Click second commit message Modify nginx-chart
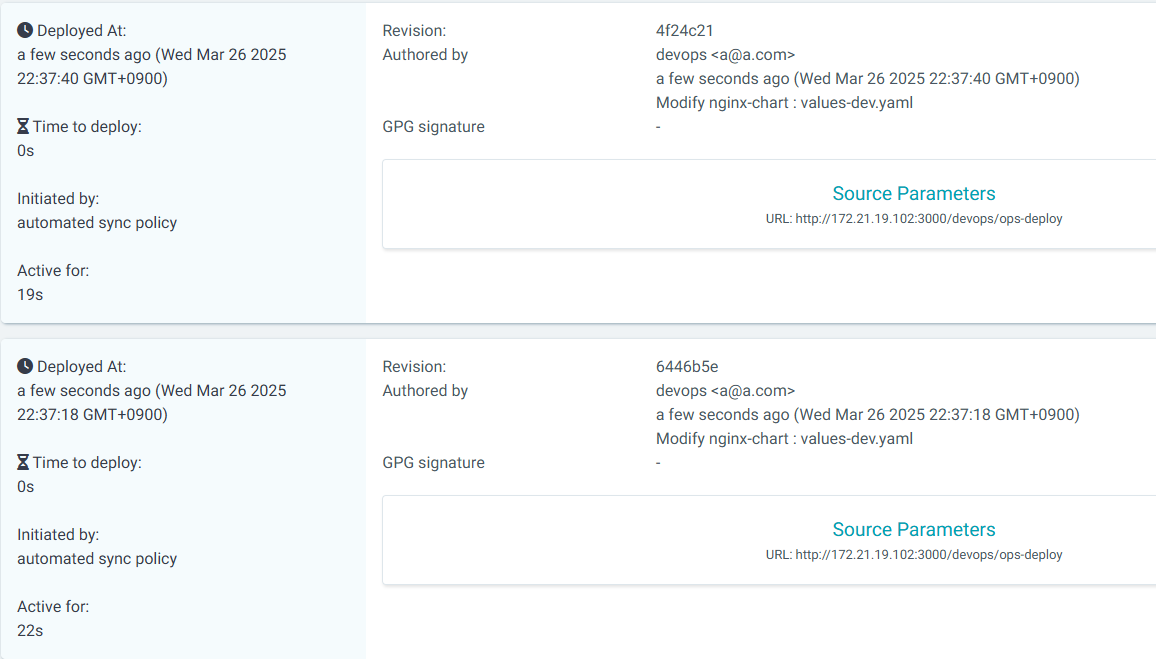Image resolution: width=1156 pixels, height=659 pixels. (x=784, y=439)
